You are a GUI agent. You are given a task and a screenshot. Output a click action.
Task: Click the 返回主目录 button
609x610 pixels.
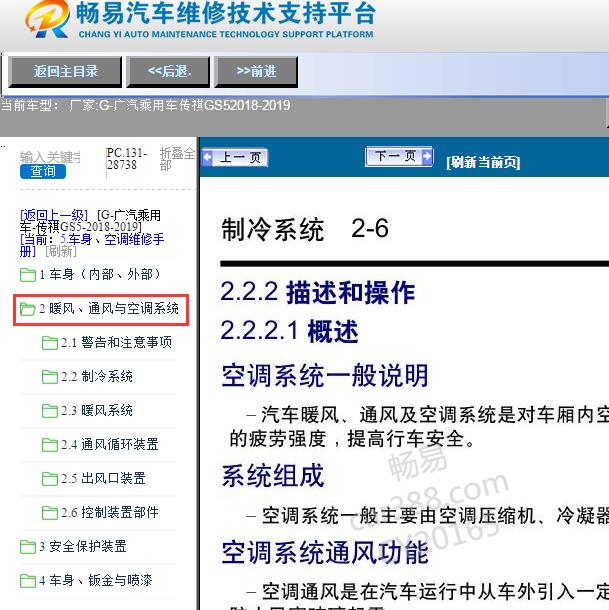point(65,71)
